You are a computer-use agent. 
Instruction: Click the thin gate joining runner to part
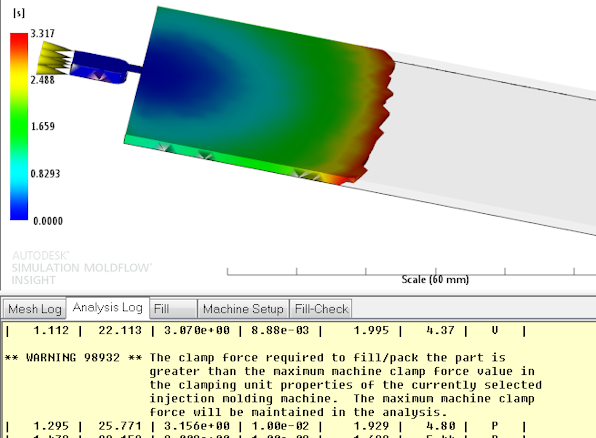point(135,68)
